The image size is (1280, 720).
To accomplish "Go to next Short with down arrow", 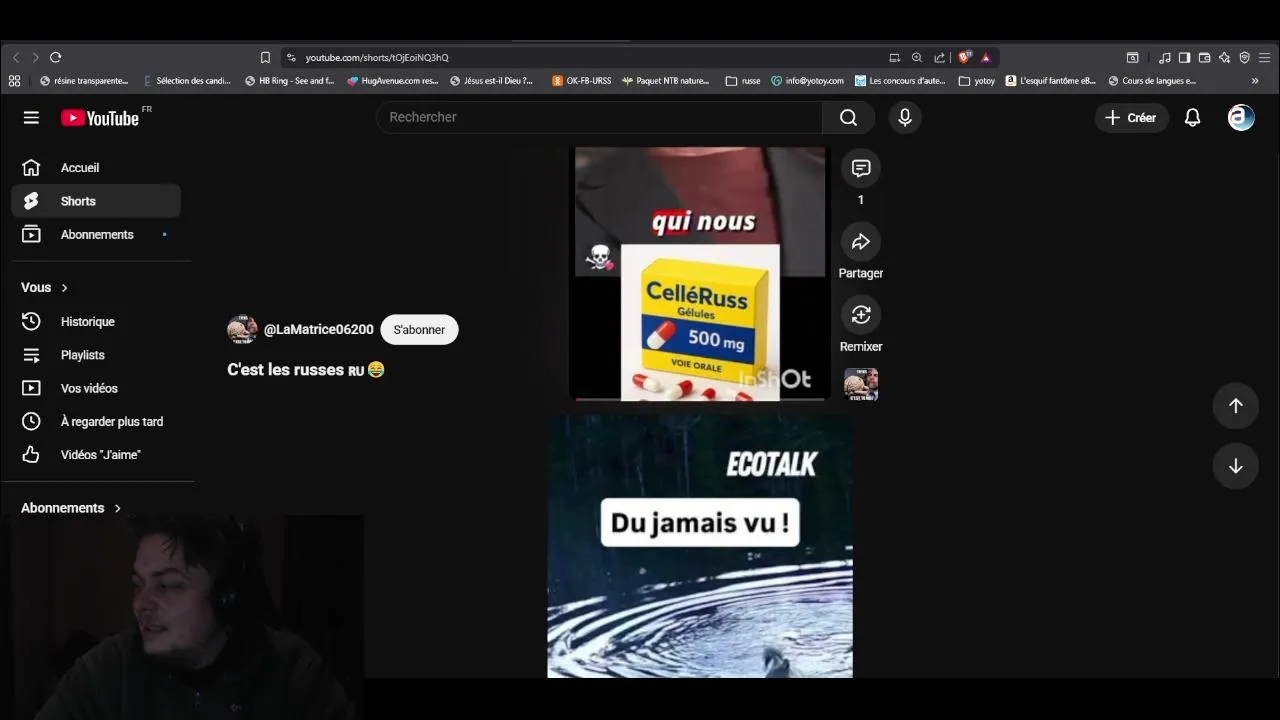I will point(1236,466).
